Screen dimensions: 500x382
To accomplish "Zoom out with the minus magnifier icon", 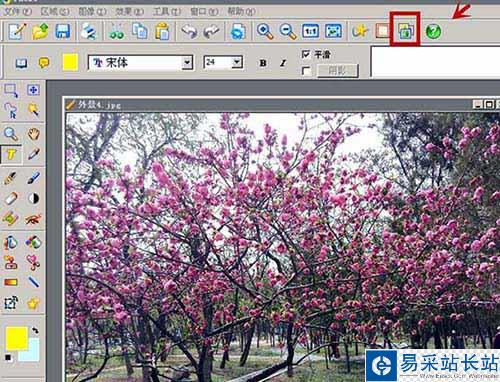I will (x=288, y=31).
